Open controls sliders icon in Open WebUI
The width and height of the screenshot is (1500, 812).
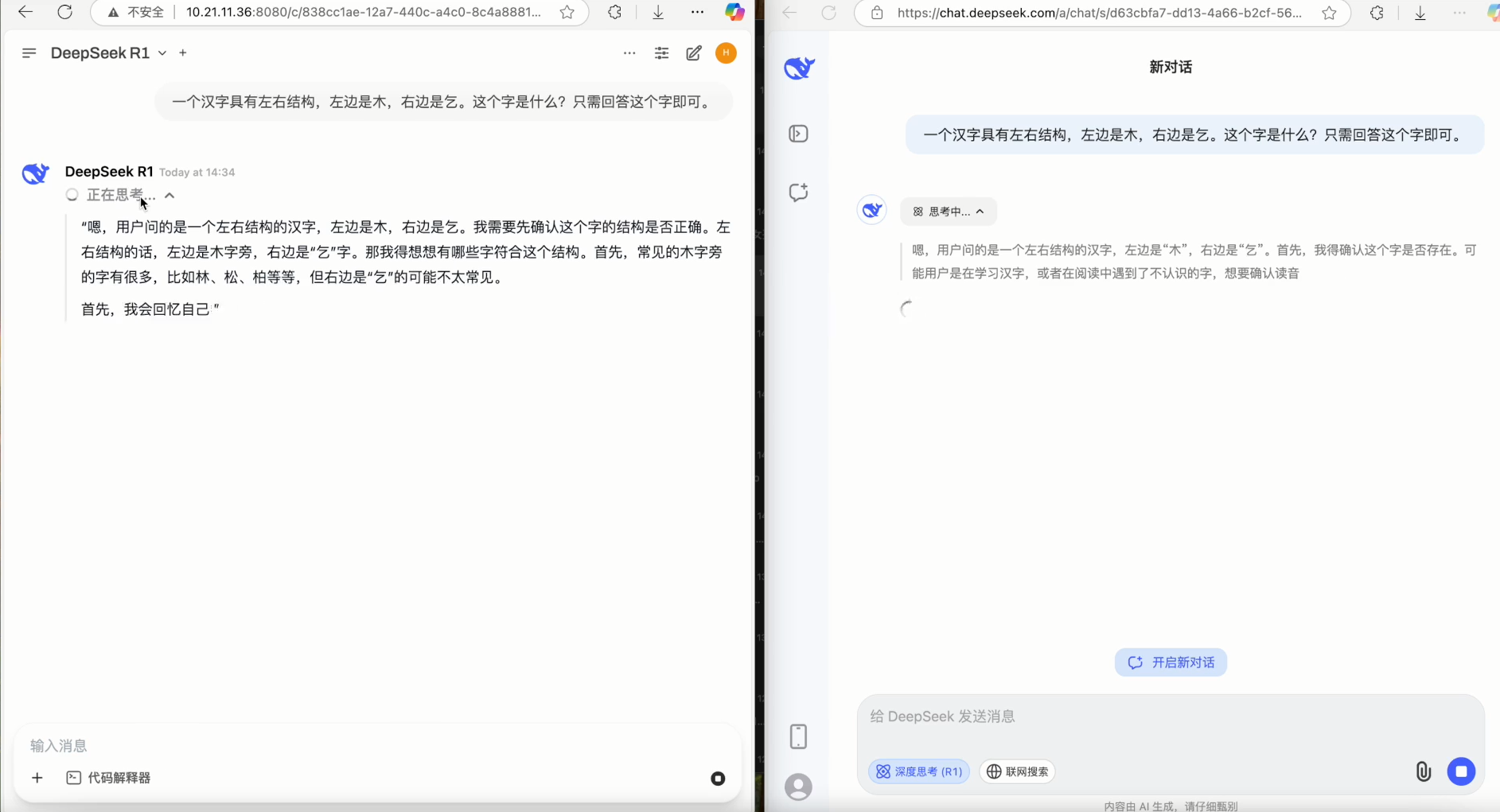(661, 53)
